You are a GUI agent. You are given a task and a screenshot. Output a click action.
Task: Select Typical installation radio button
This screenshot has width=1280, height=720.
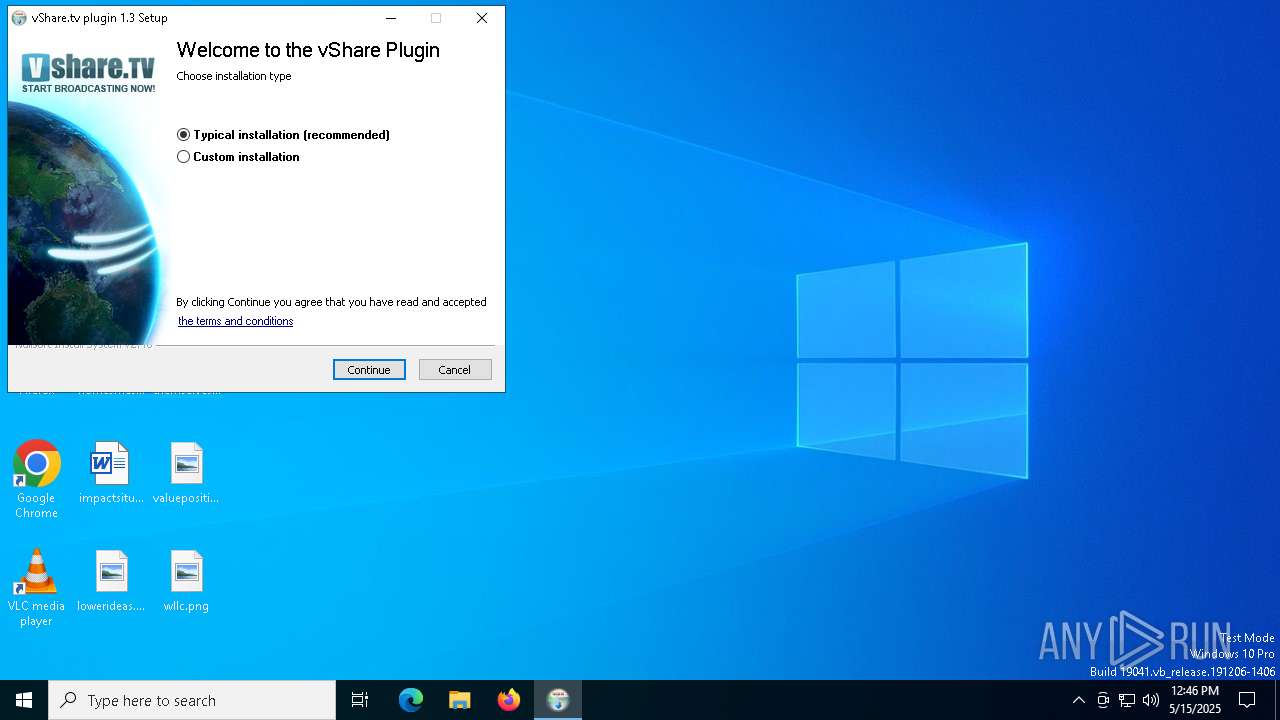pos(183,135)
